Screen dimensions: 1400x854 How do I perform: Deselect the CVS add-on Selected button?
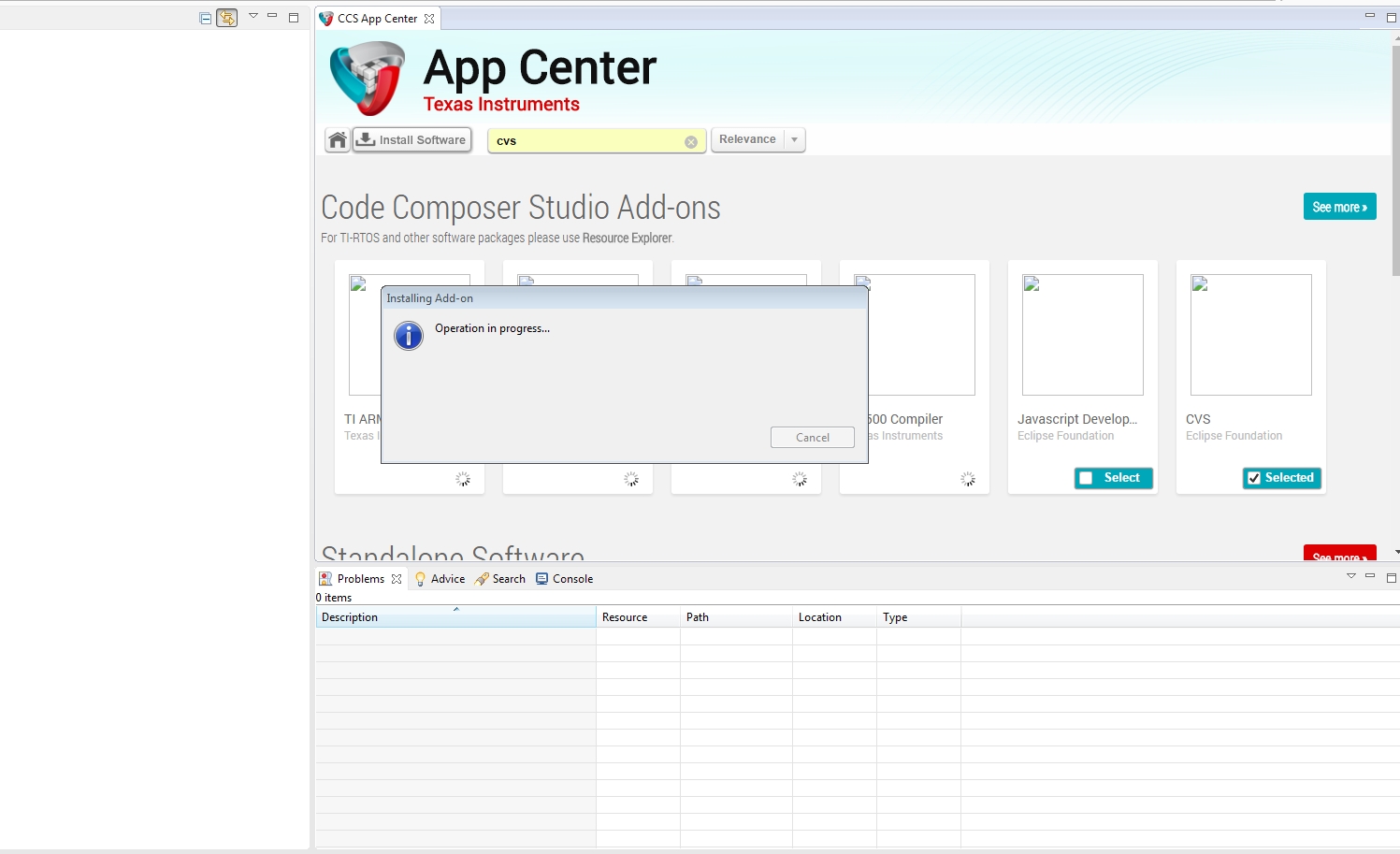point(1281,478)
